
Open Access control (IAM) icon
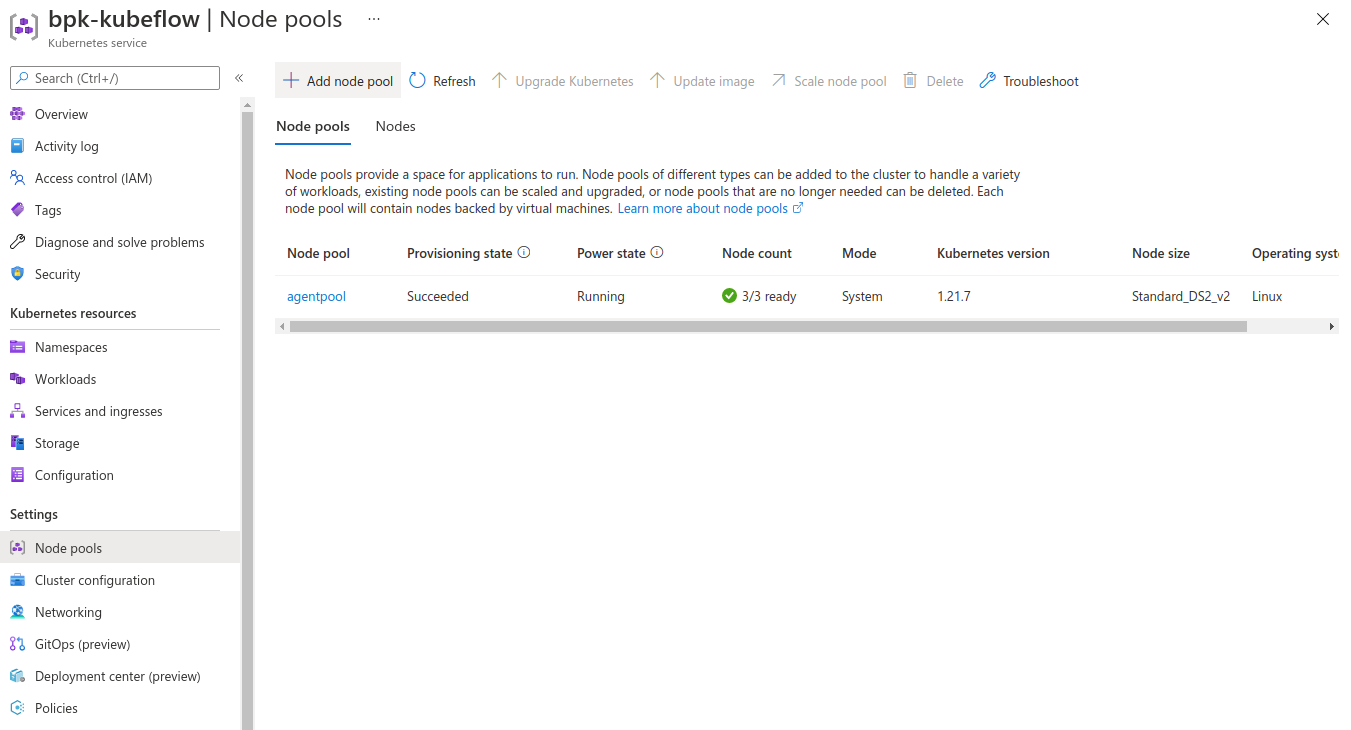(x=17, y=178)
